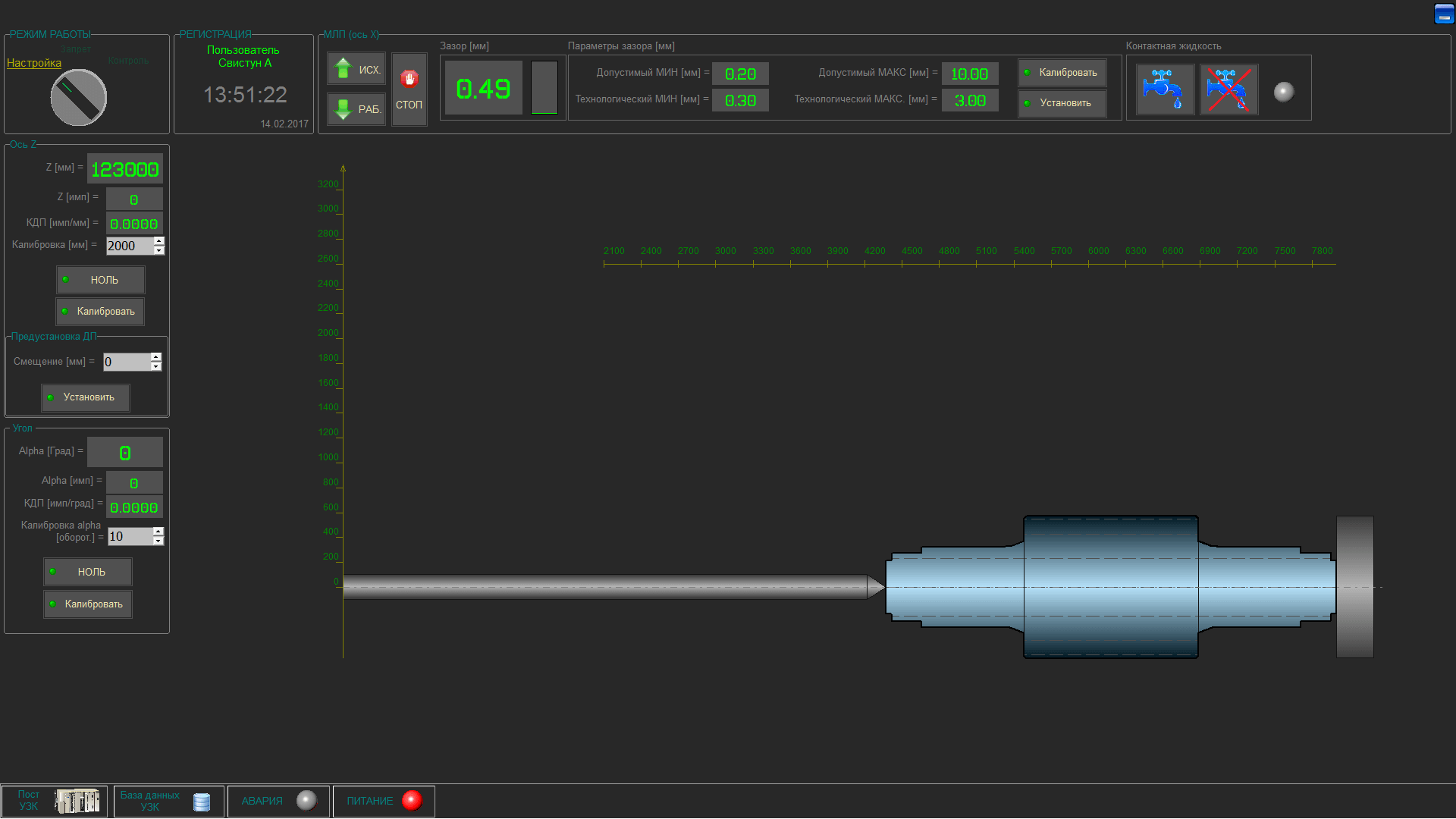The height and width of the screenshot is (819, 1456).
Task: Click the database icon in status bar
Action: [201, 800]
